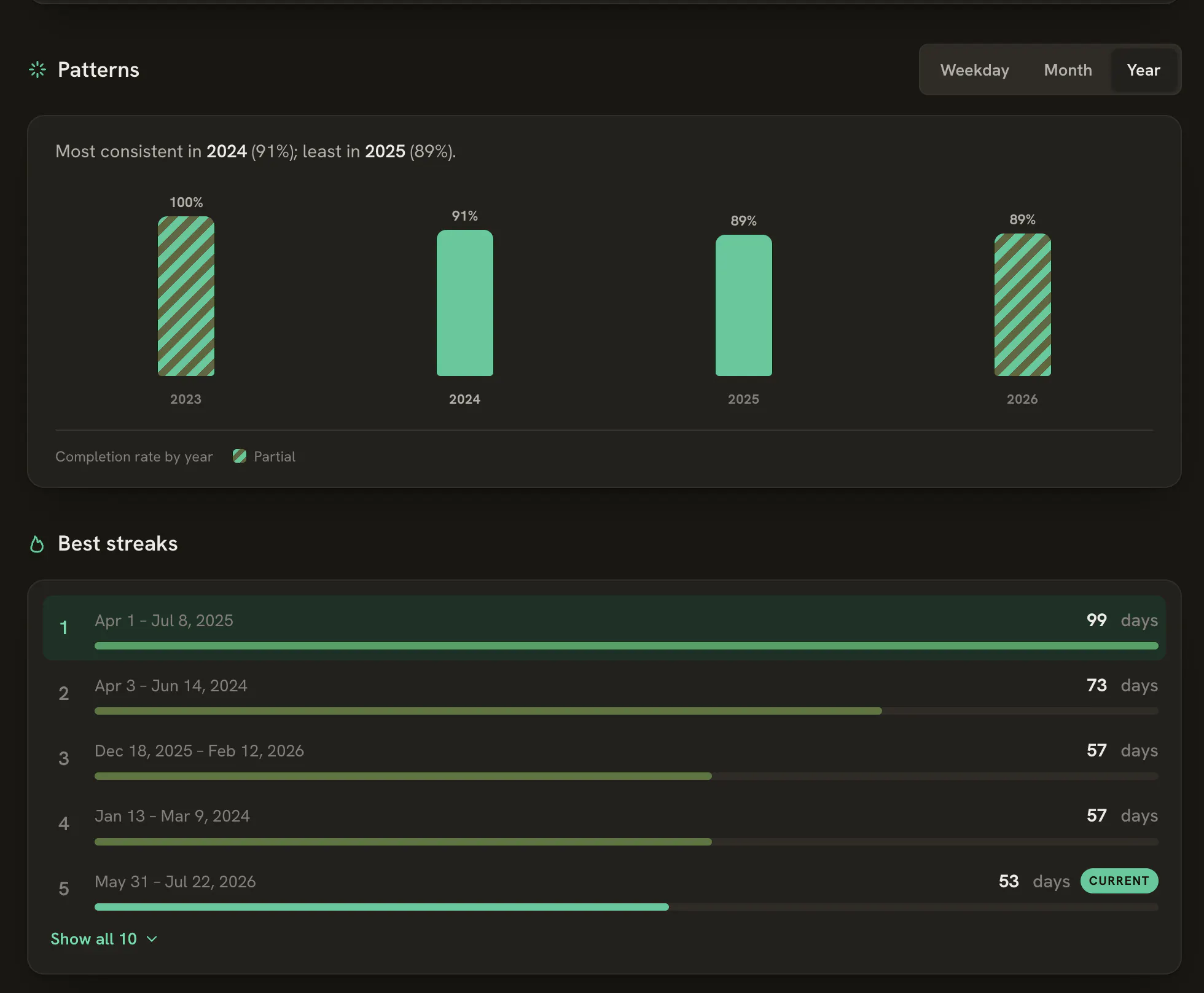
Task: Click the Patterns section heading
Action: pyautogui.click(x=98, y=69)
